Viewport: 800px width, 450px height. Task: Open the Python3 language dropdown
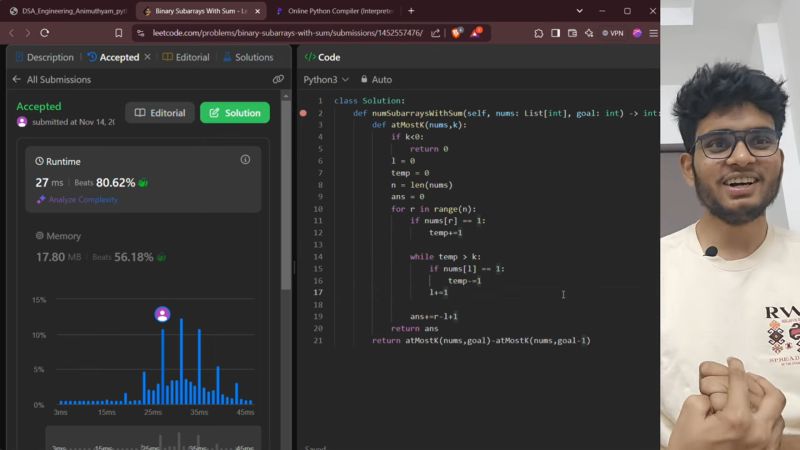326,80
